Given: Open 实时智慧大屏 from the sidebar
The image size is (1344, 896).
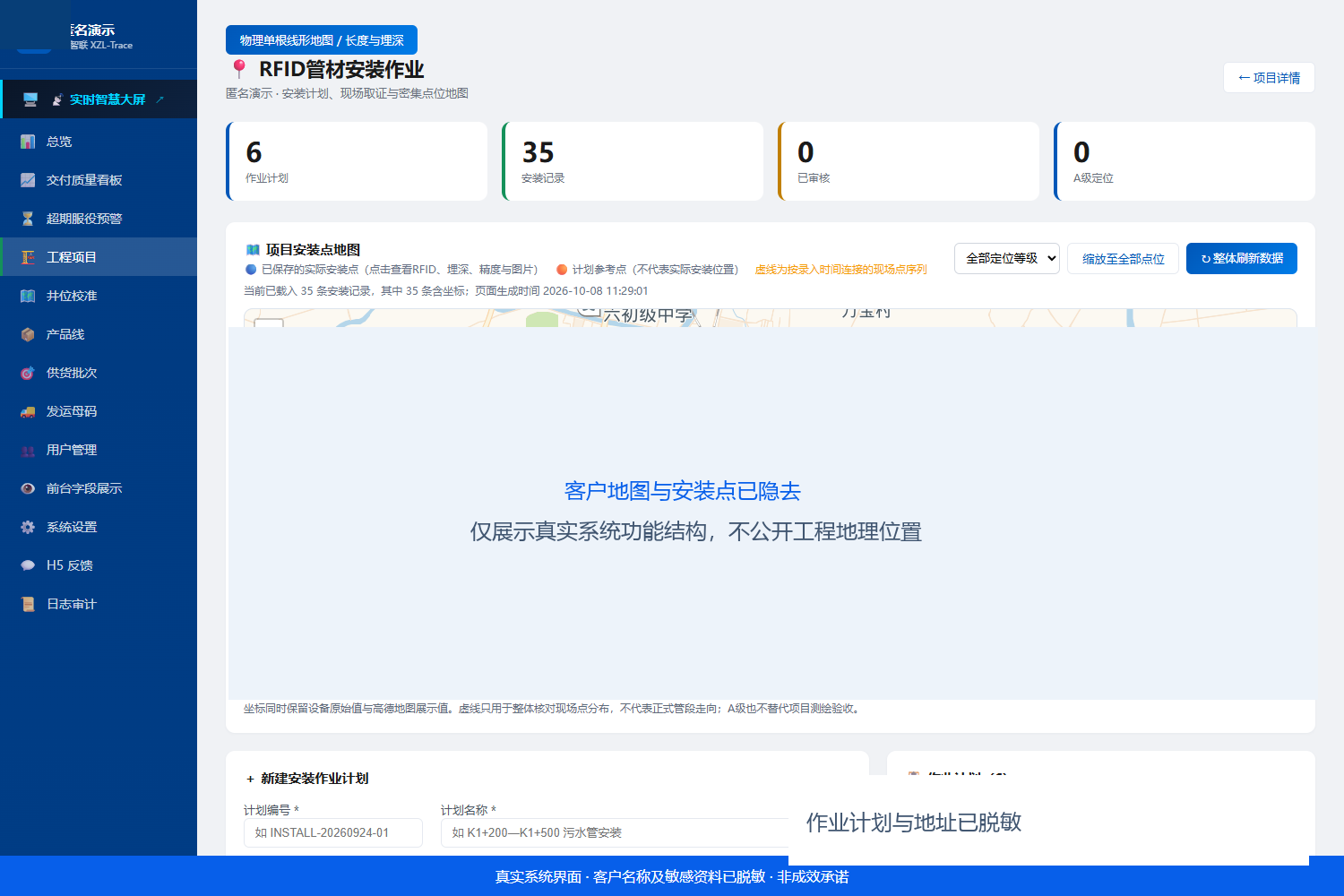Looking at the screenshot, I should coord(99,99).
